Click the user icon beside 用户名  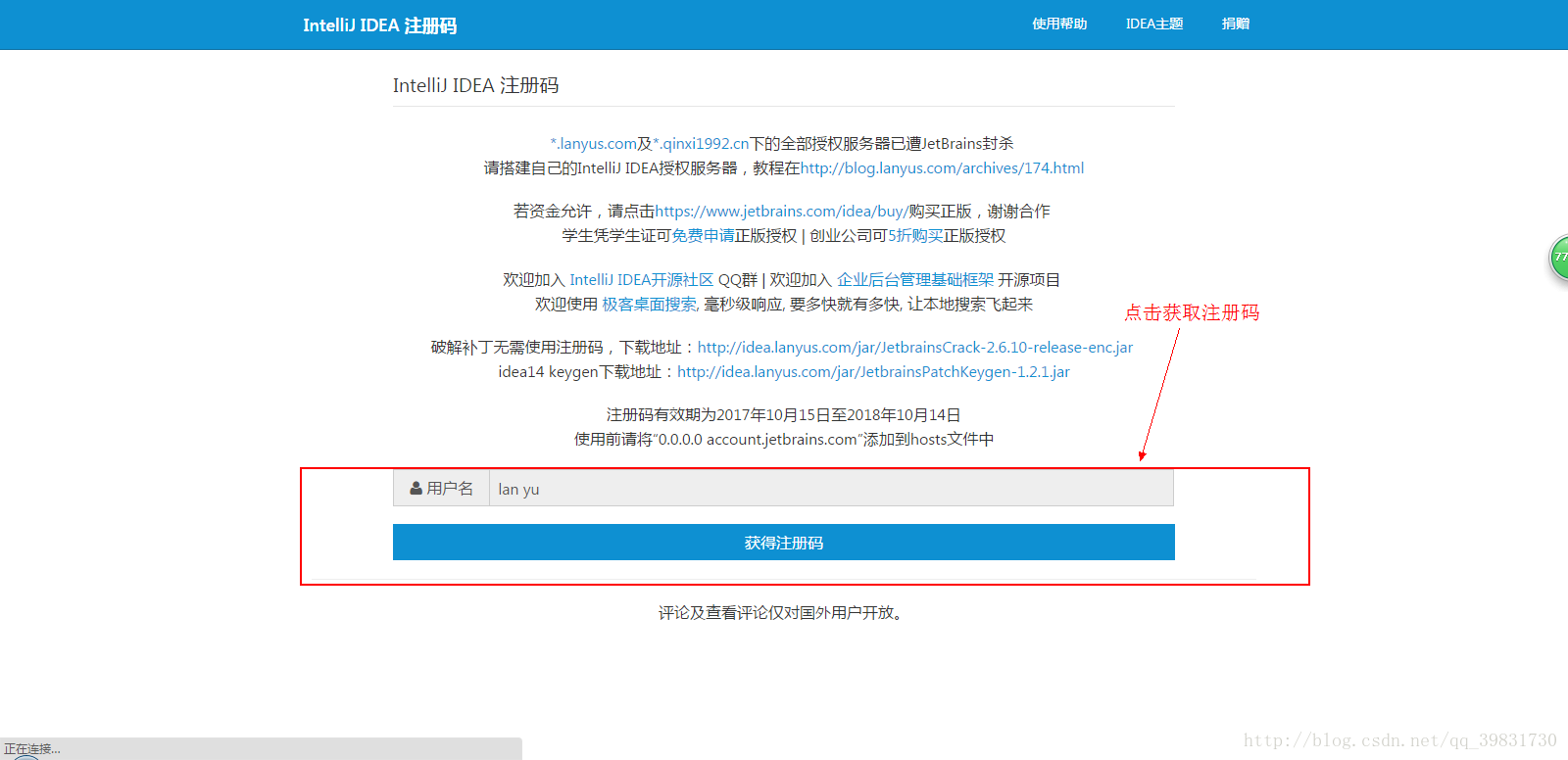(416, 488)
